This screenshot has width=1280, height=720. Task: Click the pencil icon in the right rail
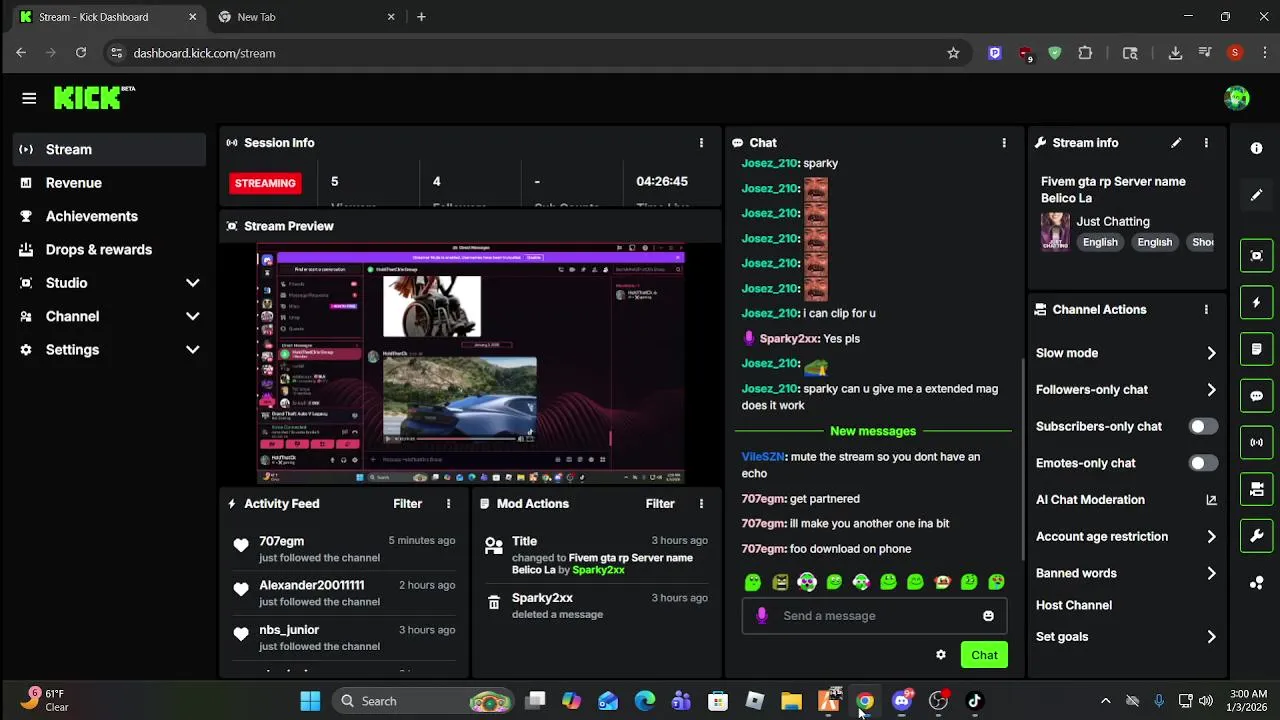pos(1257,195)
